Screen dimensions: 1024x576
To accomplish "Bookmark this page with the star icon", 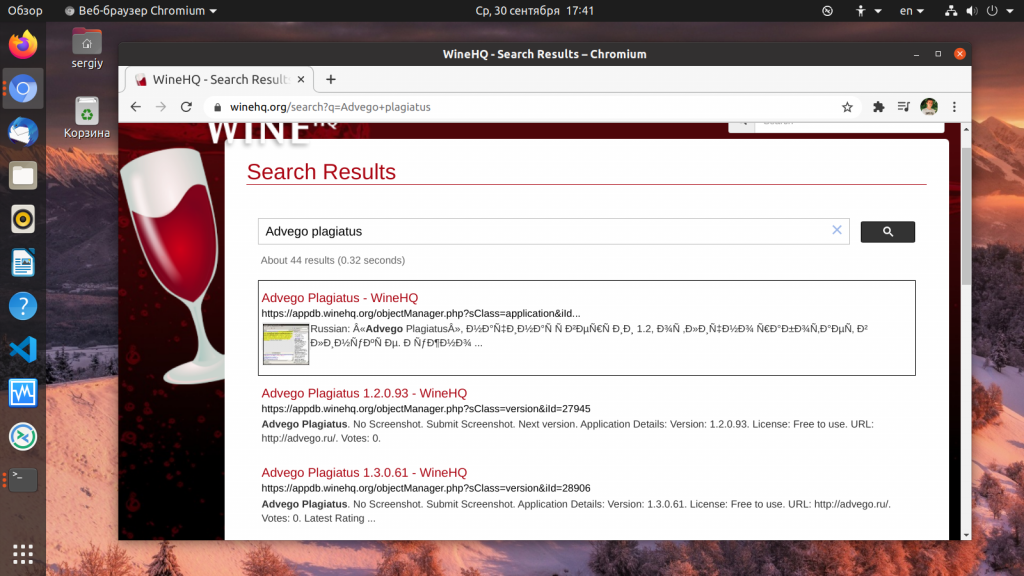I will point(847,107).
